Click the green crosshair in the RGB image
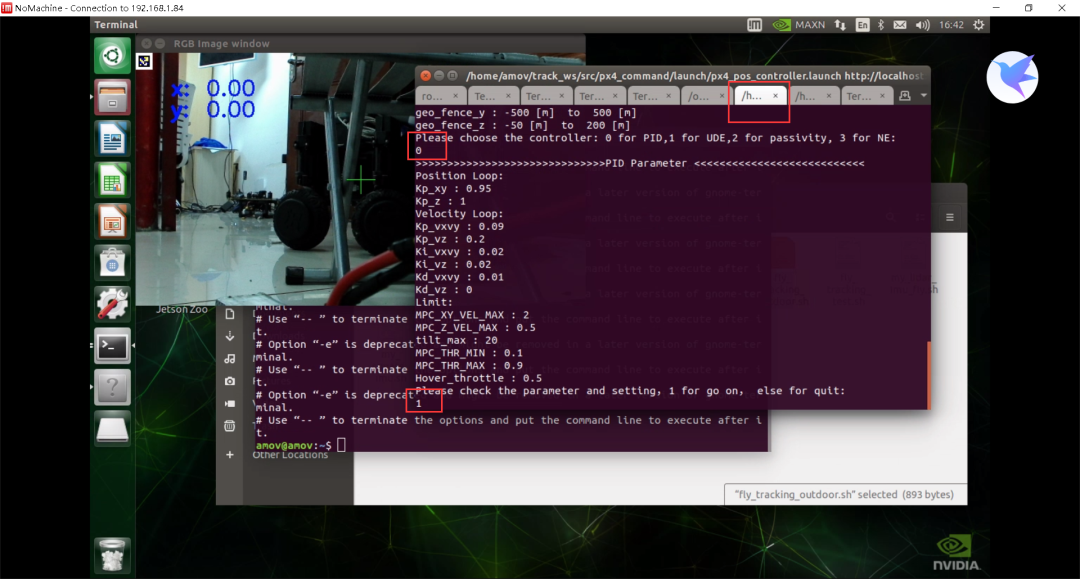The height and width of the screenshot is (579, 1080). [360, 181]
